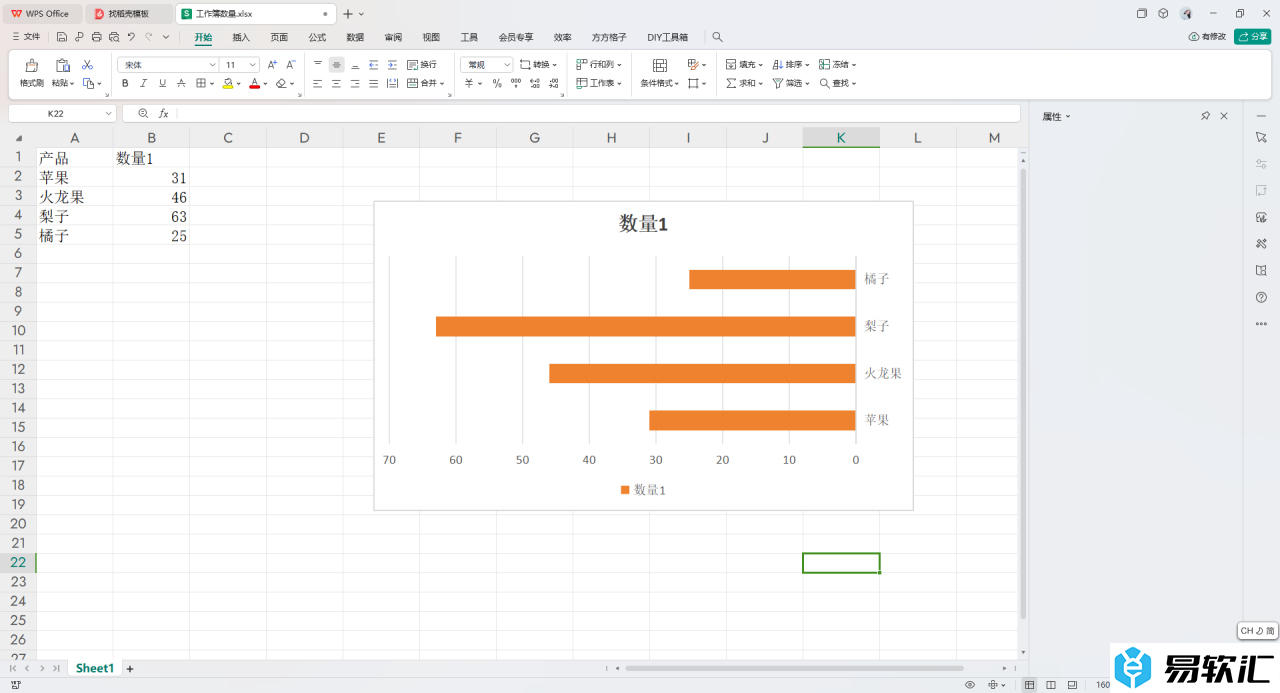Click the Strikethrough formatting icon
Screen dimensions: 1280x693
[x=181, y=84]
